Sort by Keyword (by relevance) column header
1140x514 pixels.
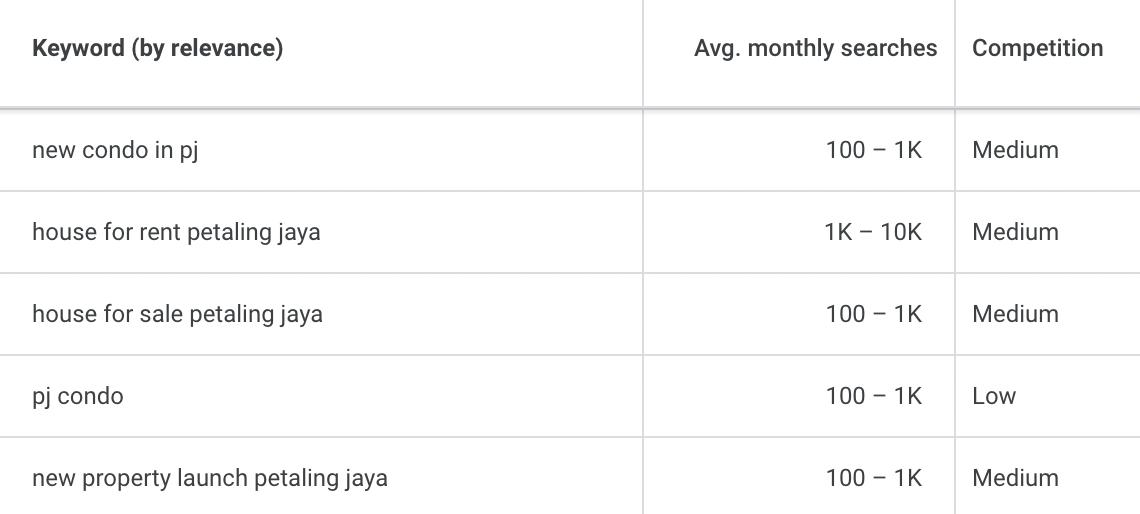click(x=158, y=48)
